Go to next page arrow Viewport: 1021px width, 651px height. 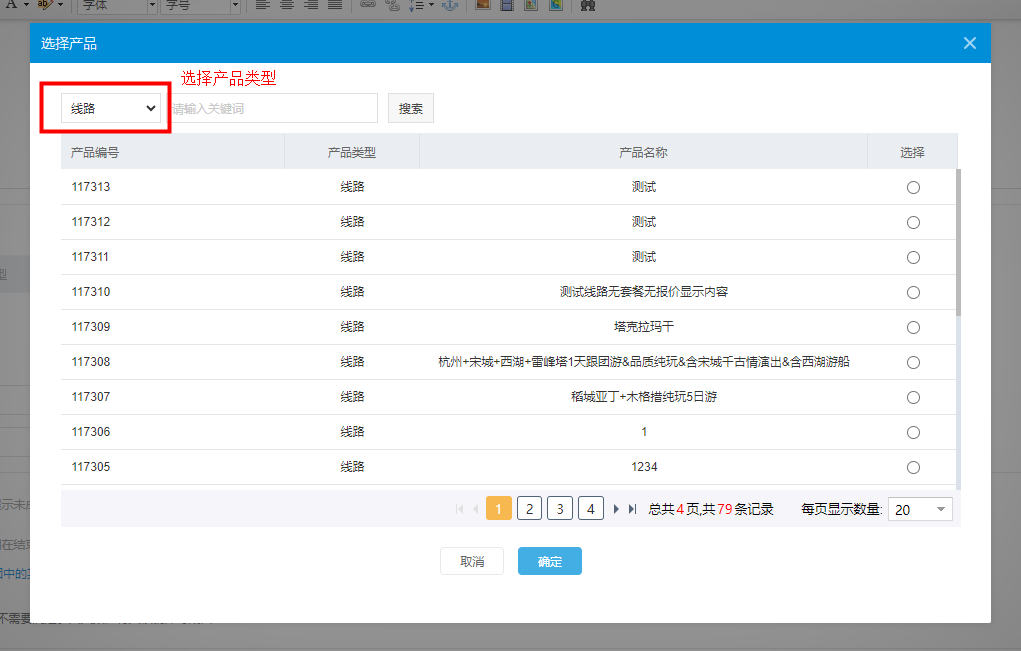(x=617, y=509)
